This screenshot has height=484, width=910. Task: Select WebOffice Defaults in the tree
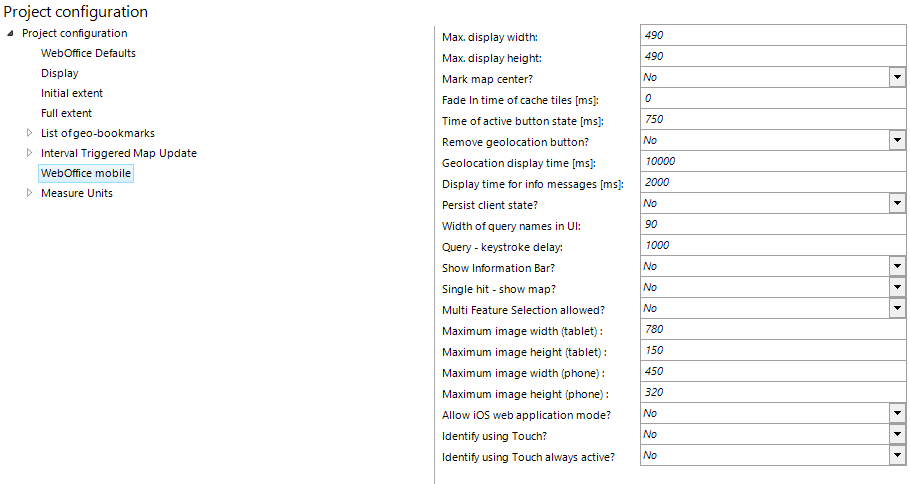pos(88,53)
